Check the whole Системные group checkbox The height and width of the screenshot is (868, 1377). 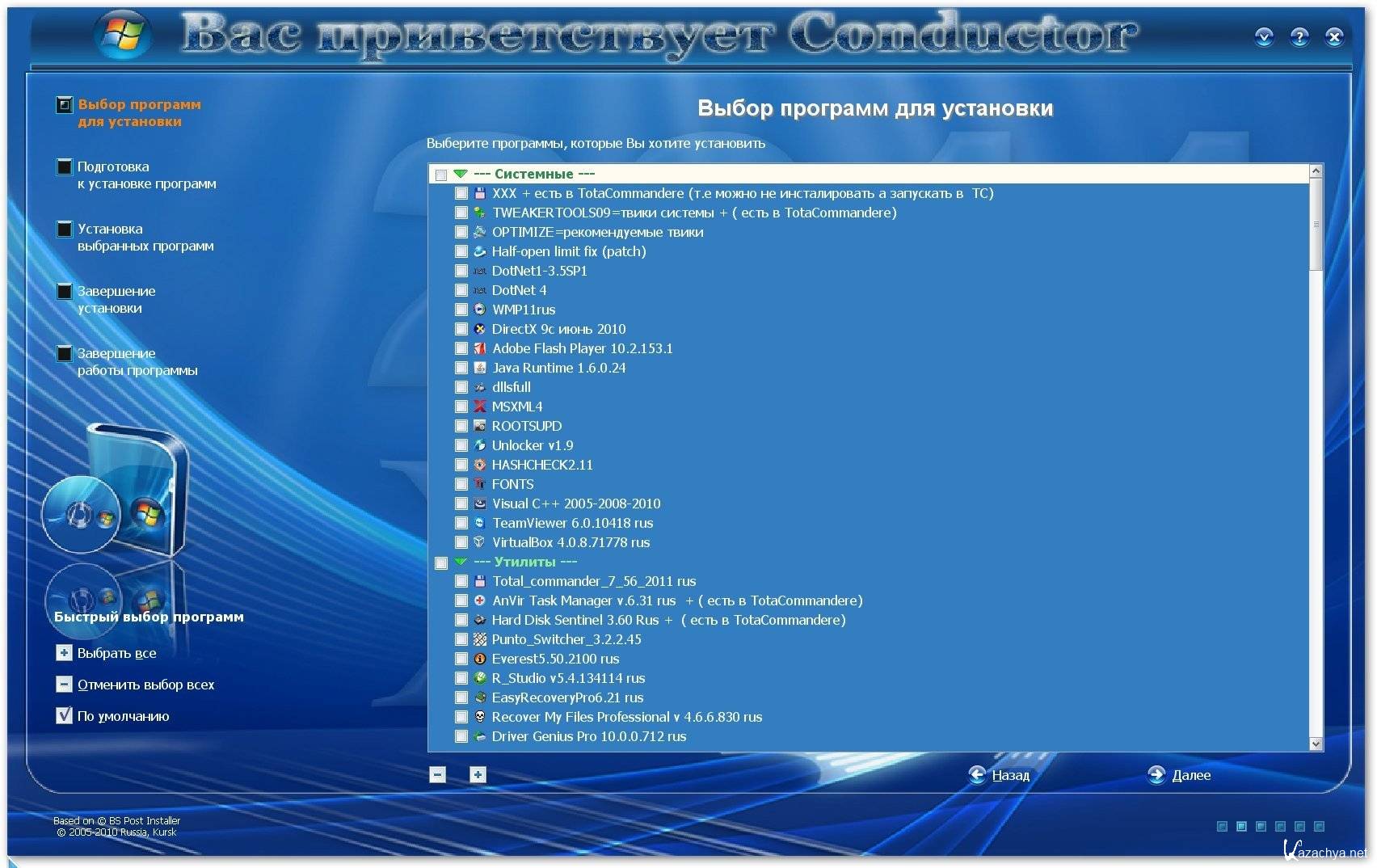(441, 175)
